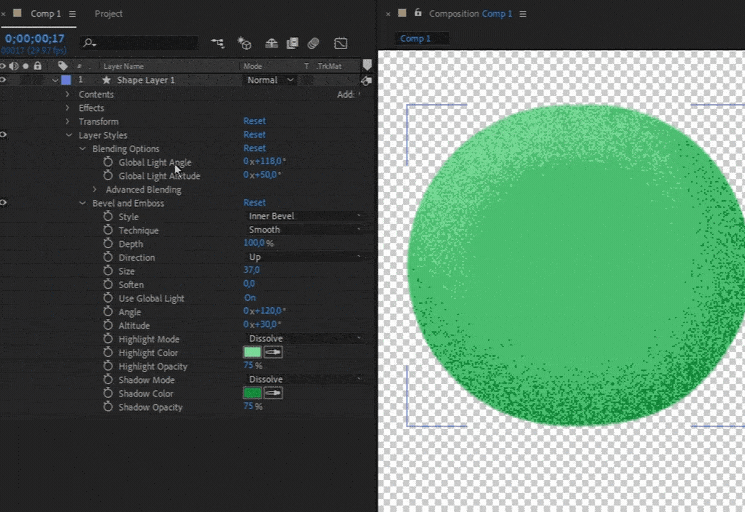Viewport: 745px width, 512px height.
Task: Hide Shape Layer 1 with eye icon
Action: [x=3, y=80]
